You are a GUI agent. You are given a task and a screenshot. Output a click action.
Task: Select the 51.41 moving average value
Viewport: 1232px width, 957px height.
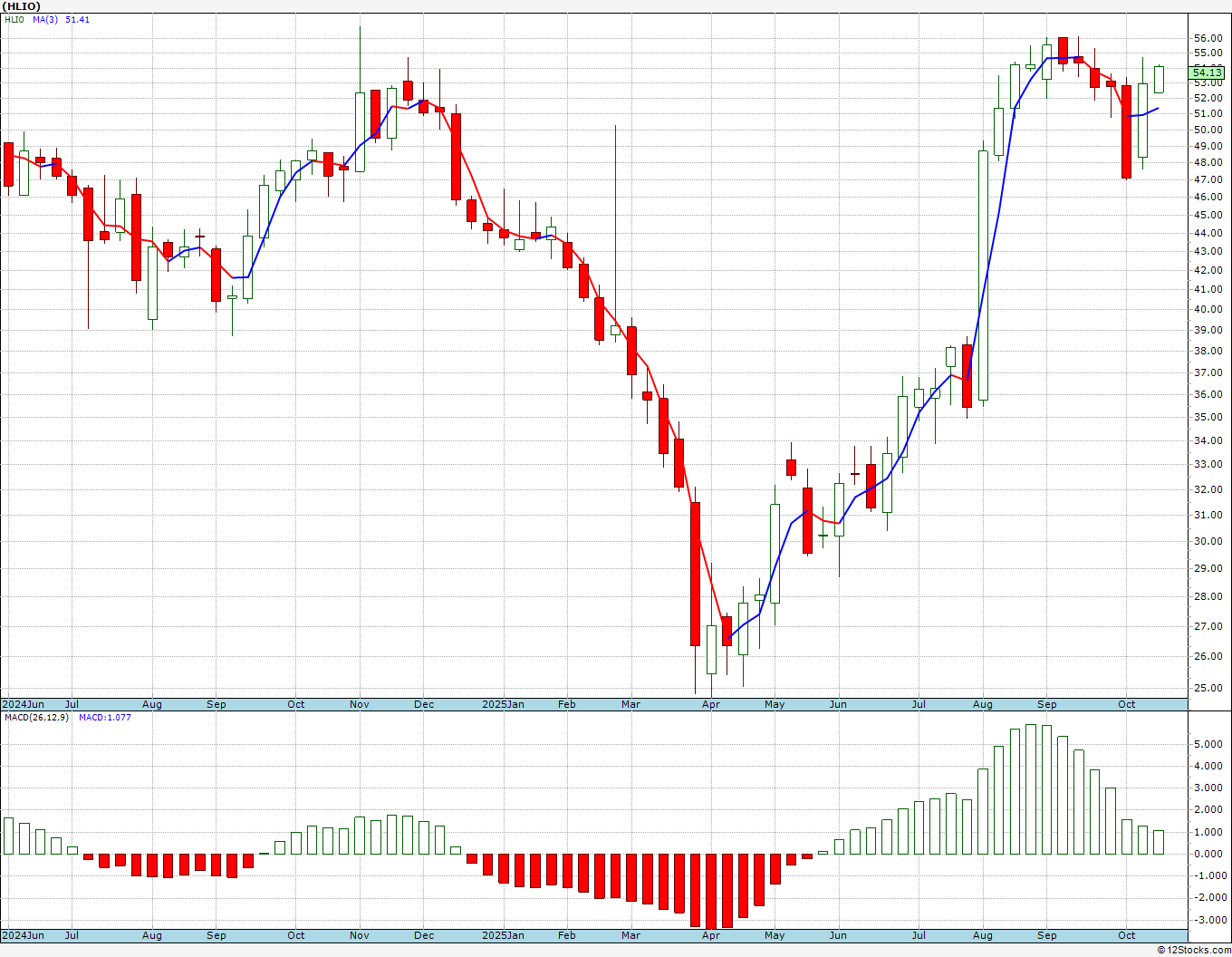77,20
